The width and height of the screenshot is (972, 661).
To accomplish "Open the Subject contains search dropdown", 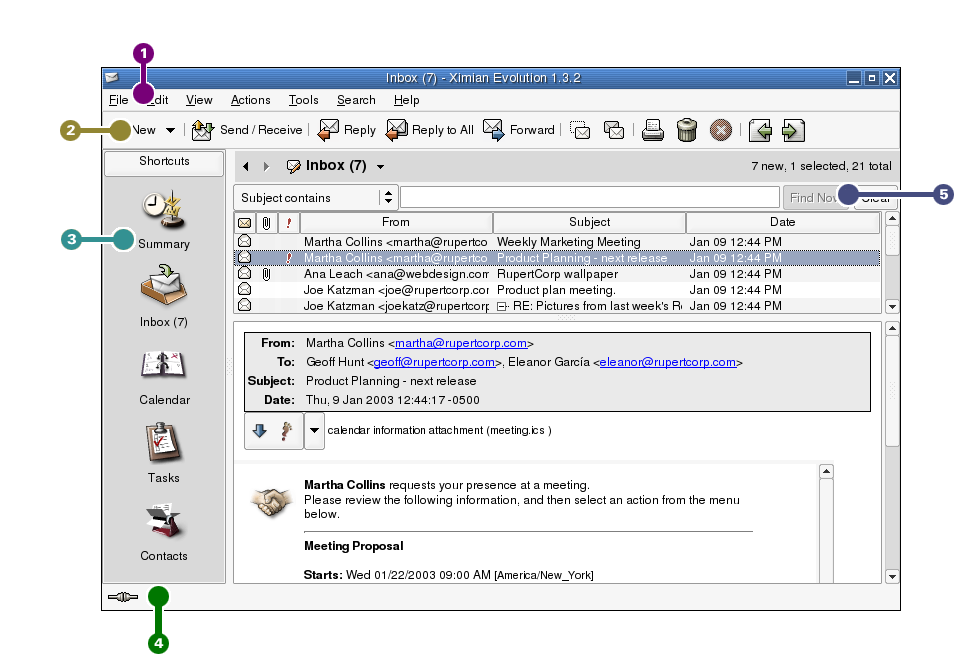I will (388, 198).
